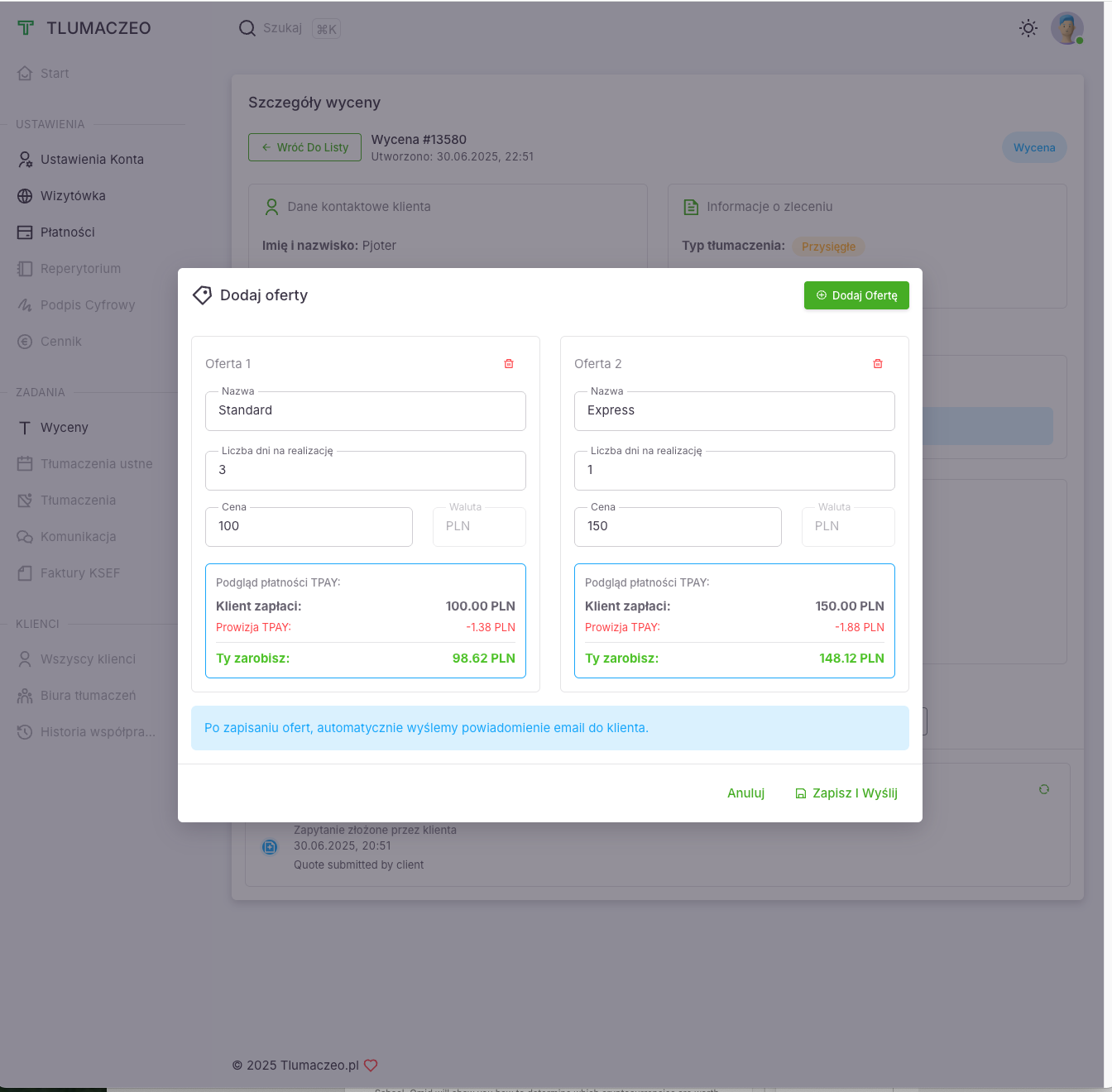Go to Ustawienia Konta in sidebar
Image resolution: width=1112 pixels, height=1092 pixels.
(x=92, y=160)
